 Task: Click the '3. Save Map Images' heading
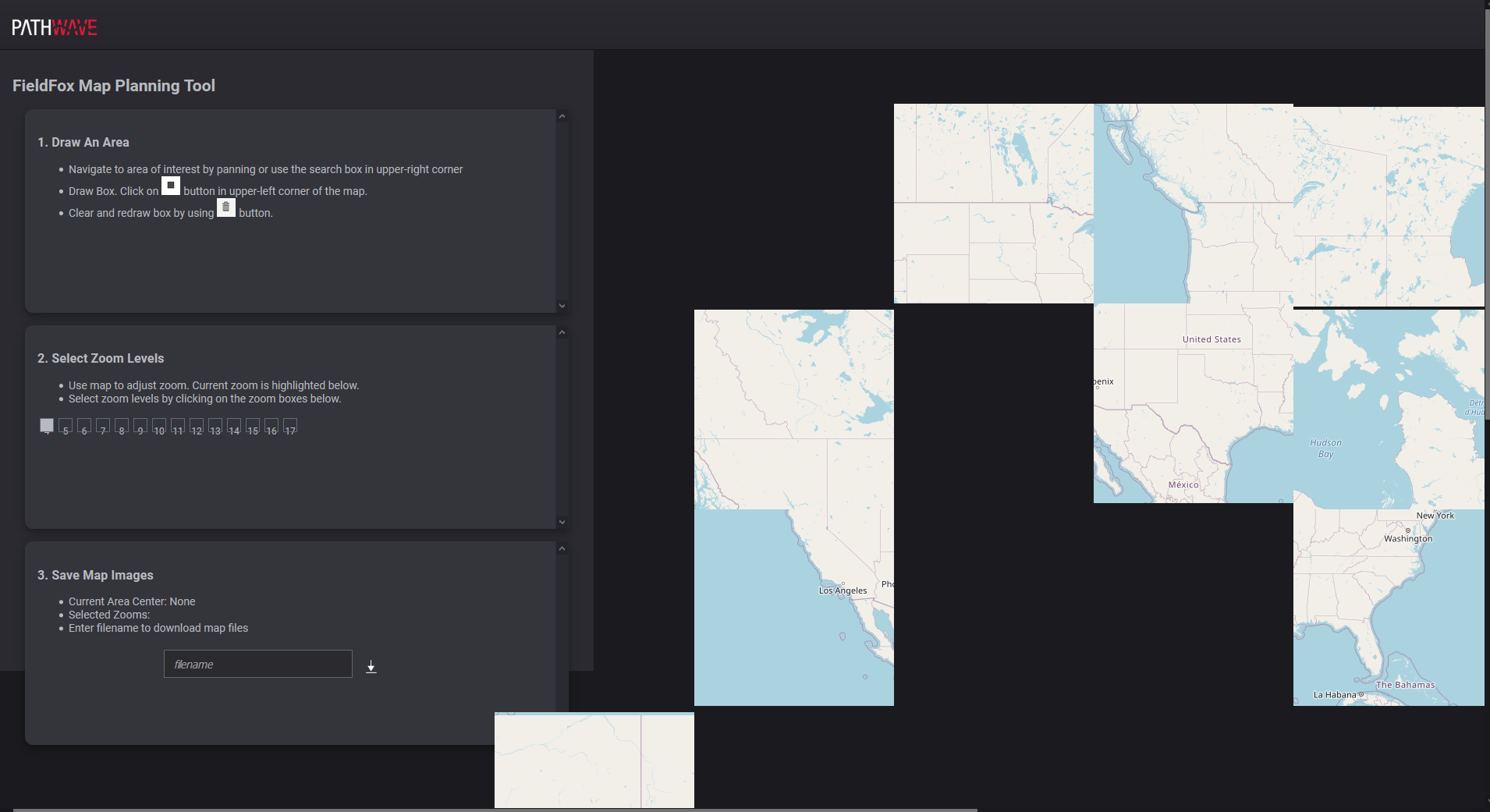95,575
